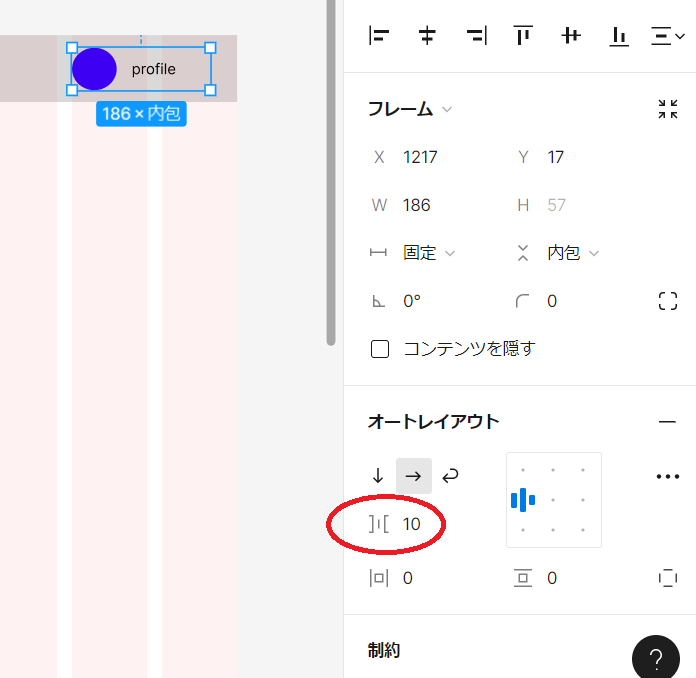Click the item spacing icon
This screenshot has width=696, height=678.
coord(379,524)
